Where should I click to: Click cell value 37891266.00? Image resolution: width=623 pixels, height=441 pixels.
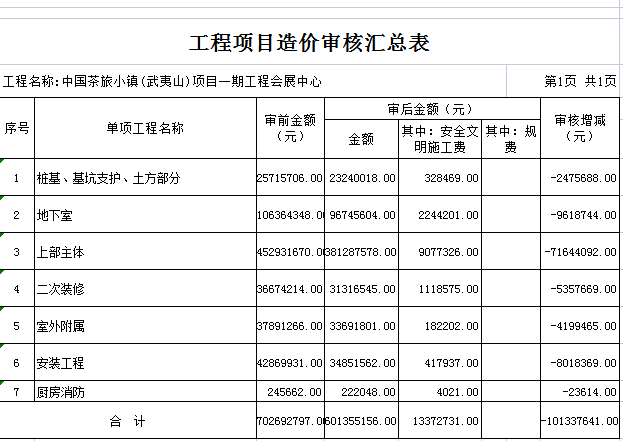pos(290,325)
